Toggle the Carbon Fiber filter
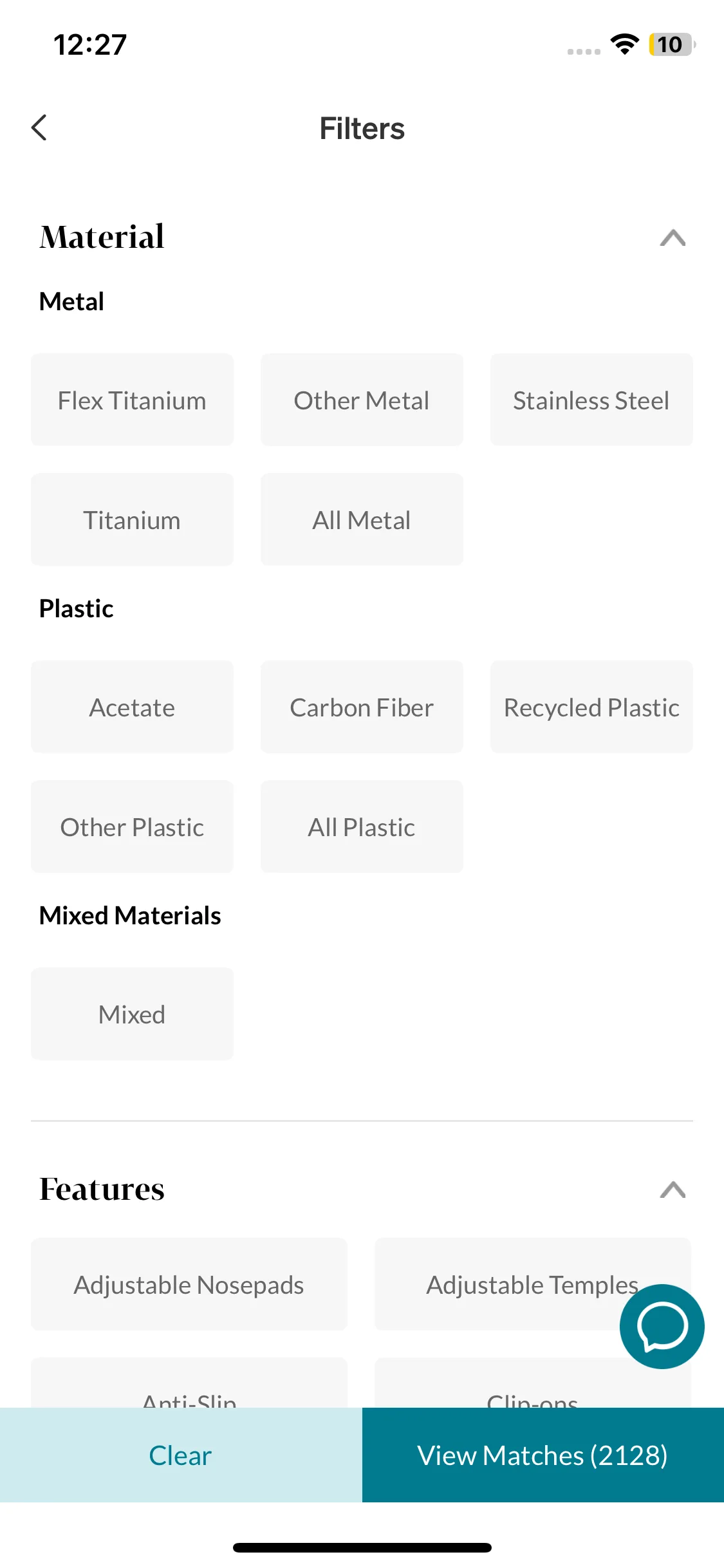724x1568 pixels. [362, 707]
